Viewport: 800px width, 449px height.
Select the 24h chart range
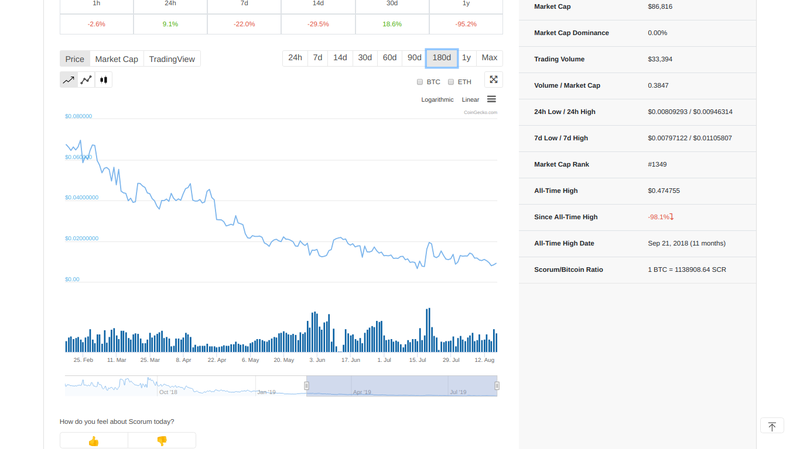pos(295,58)
